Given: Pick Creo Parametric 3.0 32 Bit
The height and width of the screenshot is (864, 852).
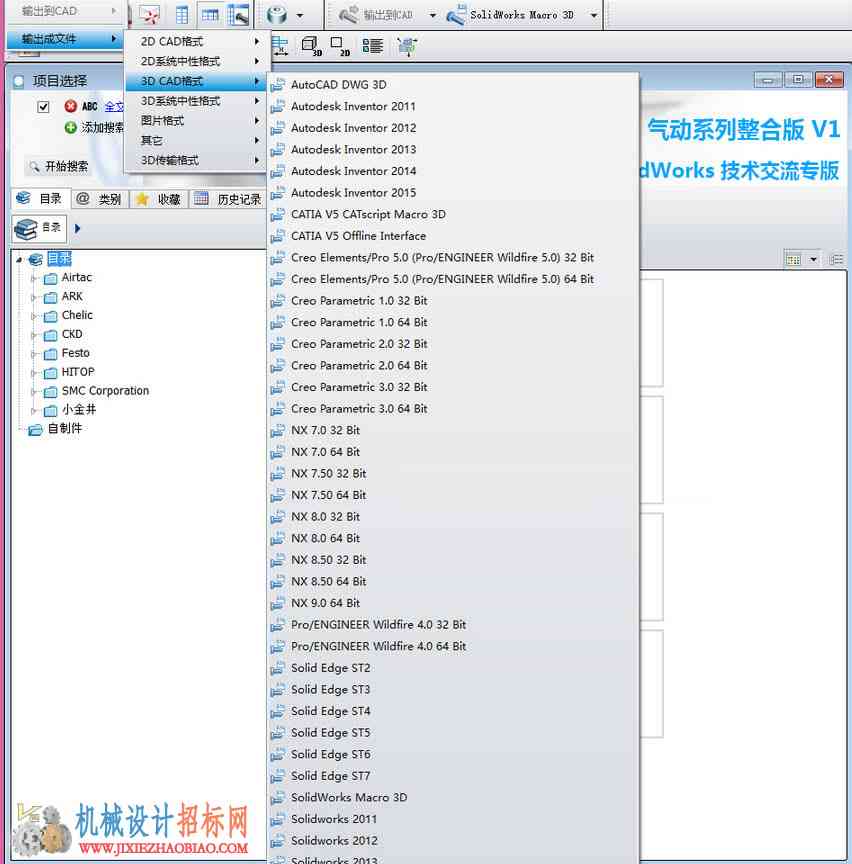Looking at the screenshot, I should click(452, 387).
